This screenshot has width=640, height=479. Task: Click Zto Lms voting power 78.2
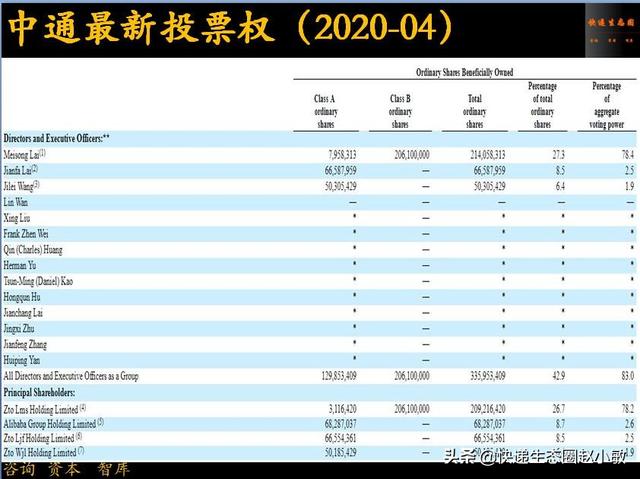coord(627,409)
